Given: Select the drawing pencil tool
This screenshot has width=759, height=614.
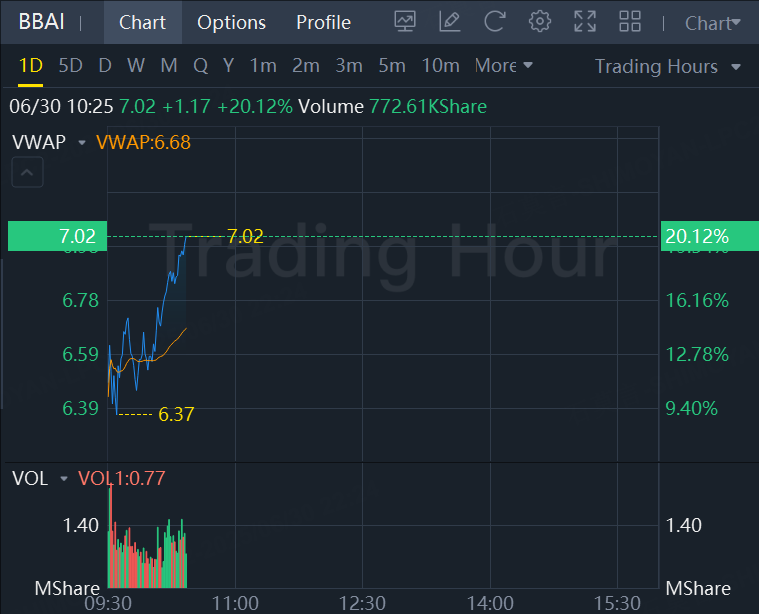Looking at the screenshot, I should [450, 21].
